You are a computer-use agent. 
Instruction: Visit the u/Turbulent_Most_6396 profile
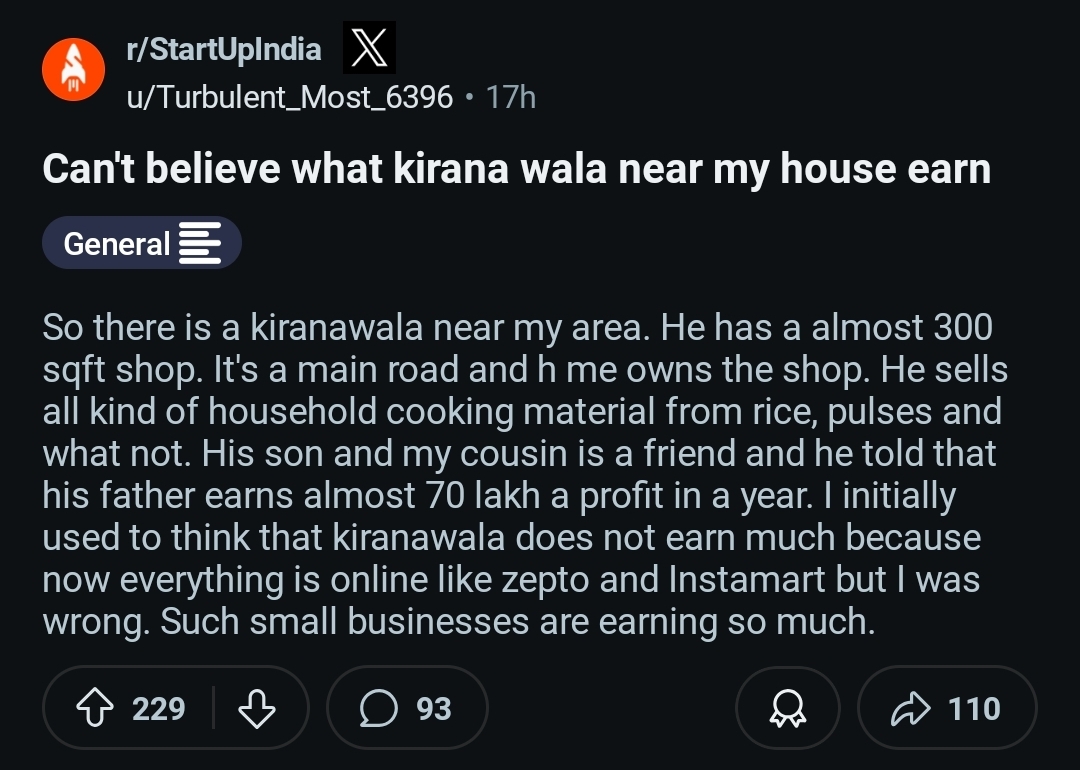289,97
